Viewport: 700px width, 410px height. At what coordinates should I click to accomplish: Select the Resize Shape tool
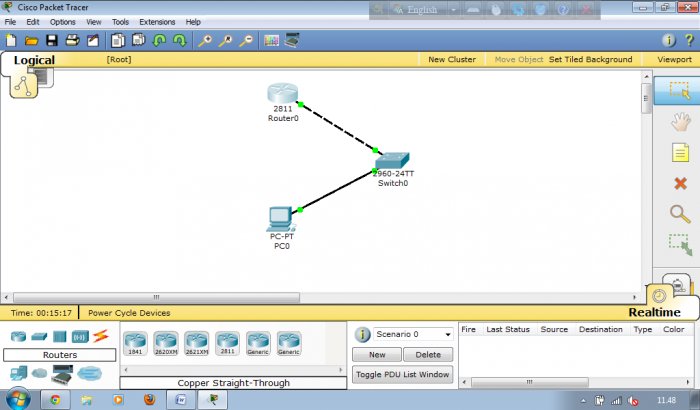click(x=680, y=245)
